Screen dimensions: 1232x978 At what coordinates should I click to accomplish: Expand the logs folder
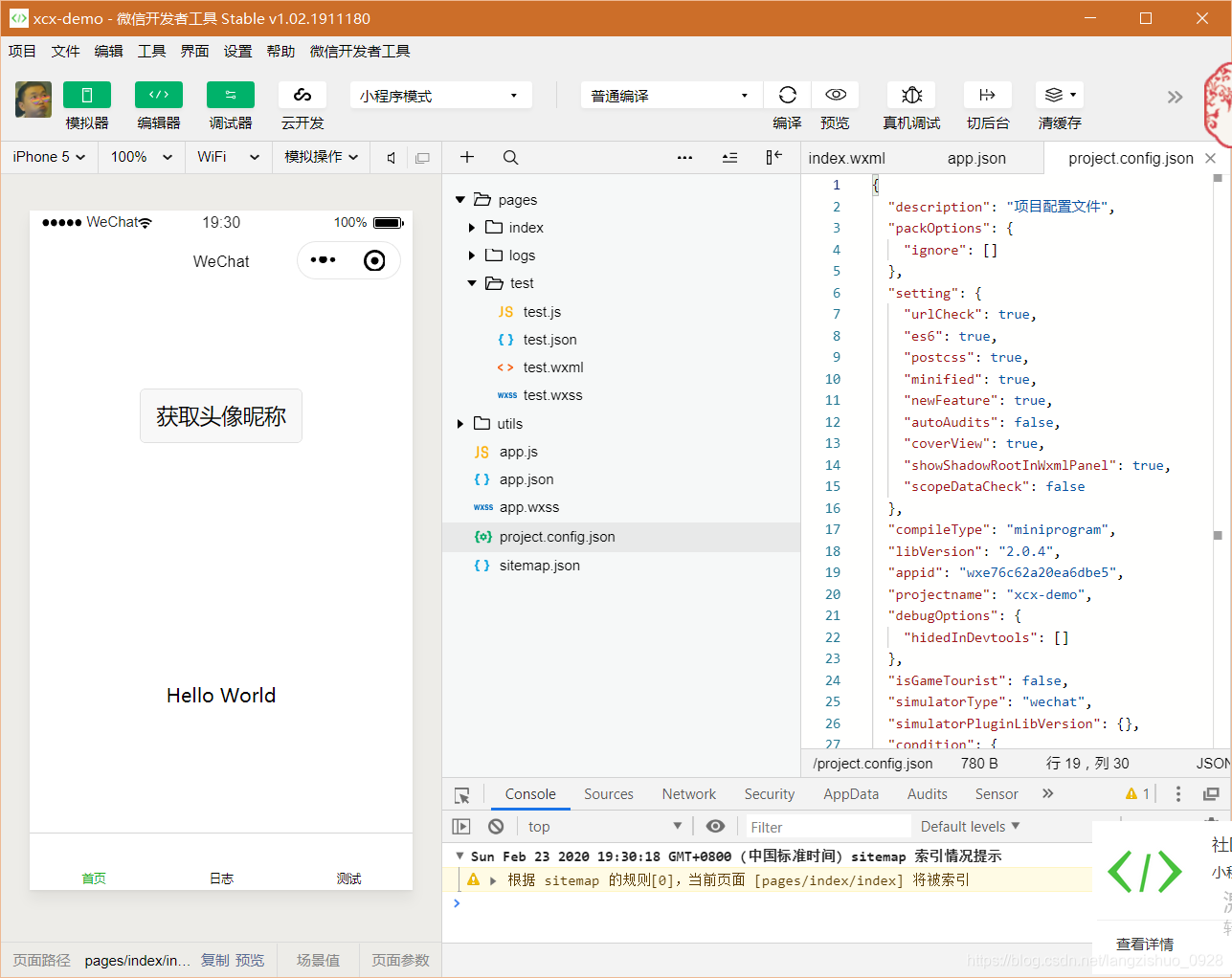tap(472, 256)
